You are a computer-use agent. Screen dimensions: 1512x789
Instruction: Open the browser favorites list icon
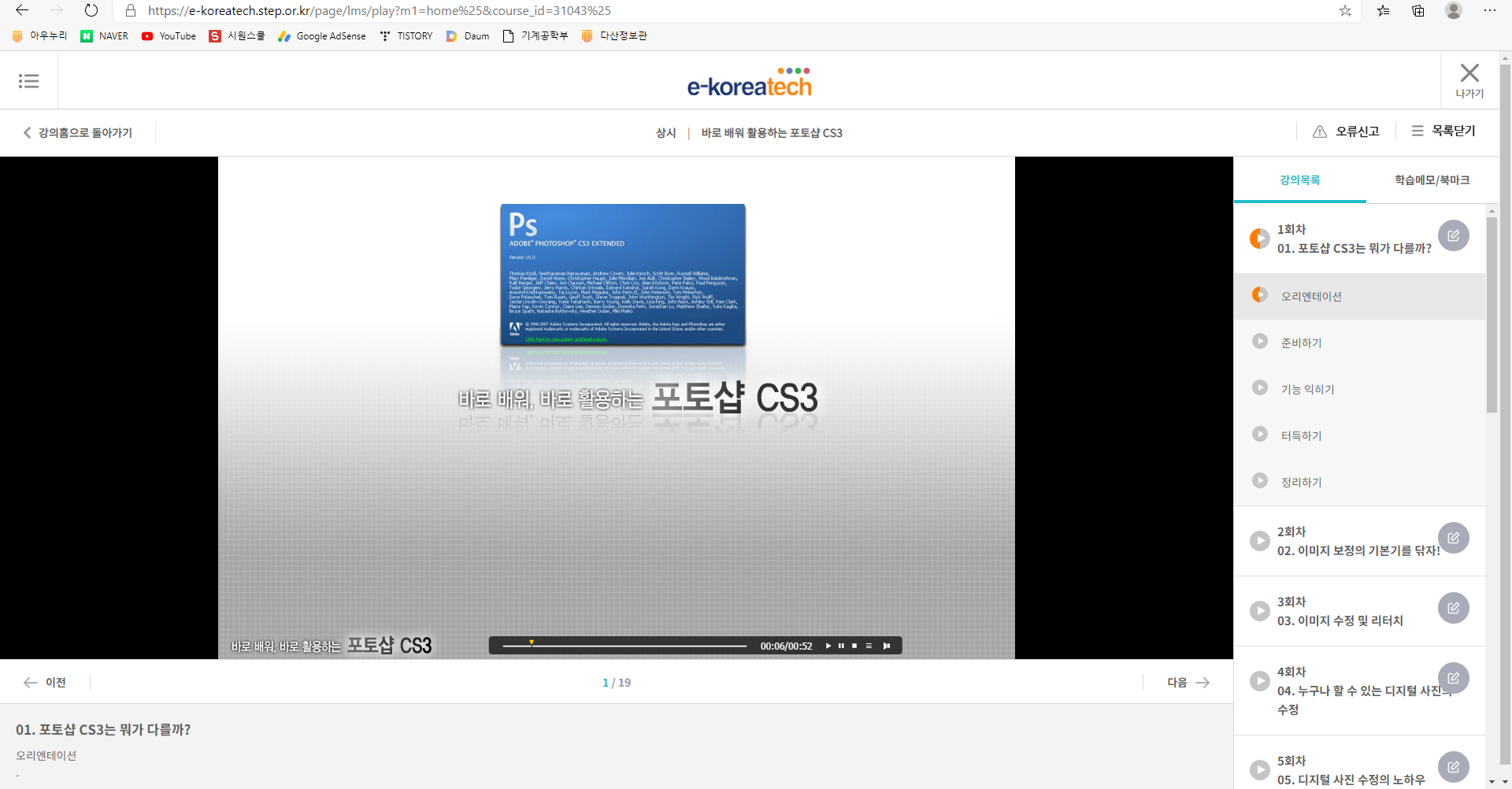(1384, 10)
